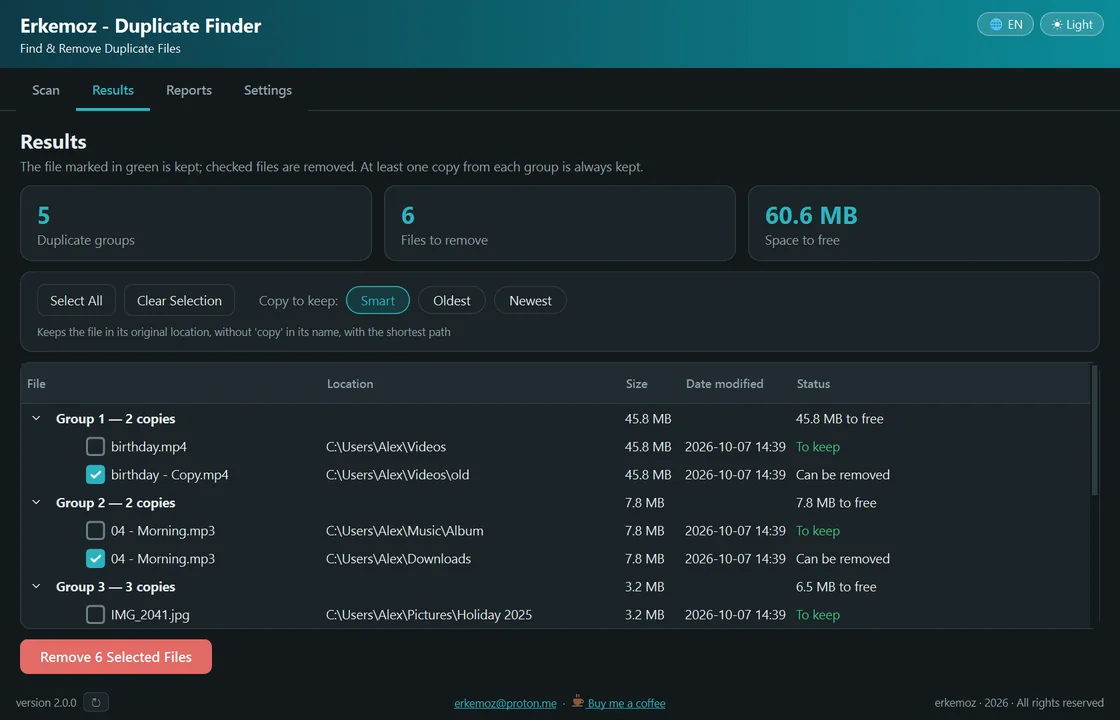The height and width of the screenshot is (720, 1120).
Task: Click the Files to remove summary card
Action: coord(560,223)
